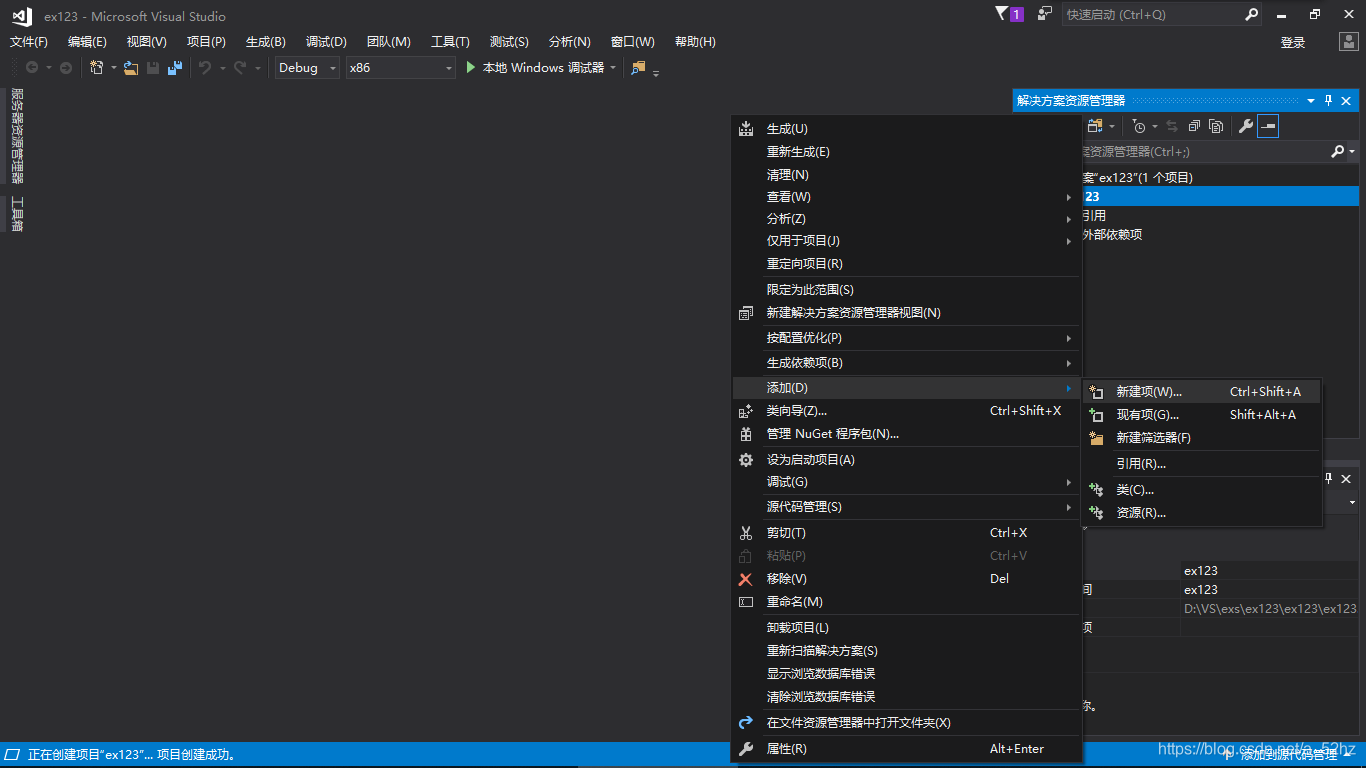Click the New Project toolbar icon
1366x768 pixels.
tap(97, 68)
